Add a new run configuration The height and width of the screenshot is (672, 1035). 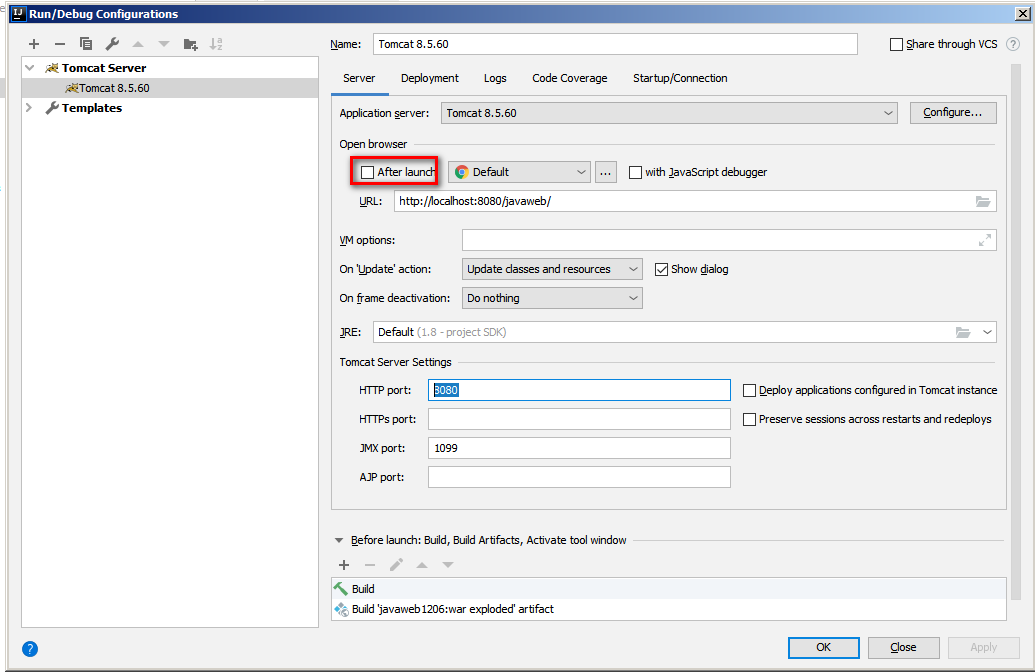click(x=34, y=44)
